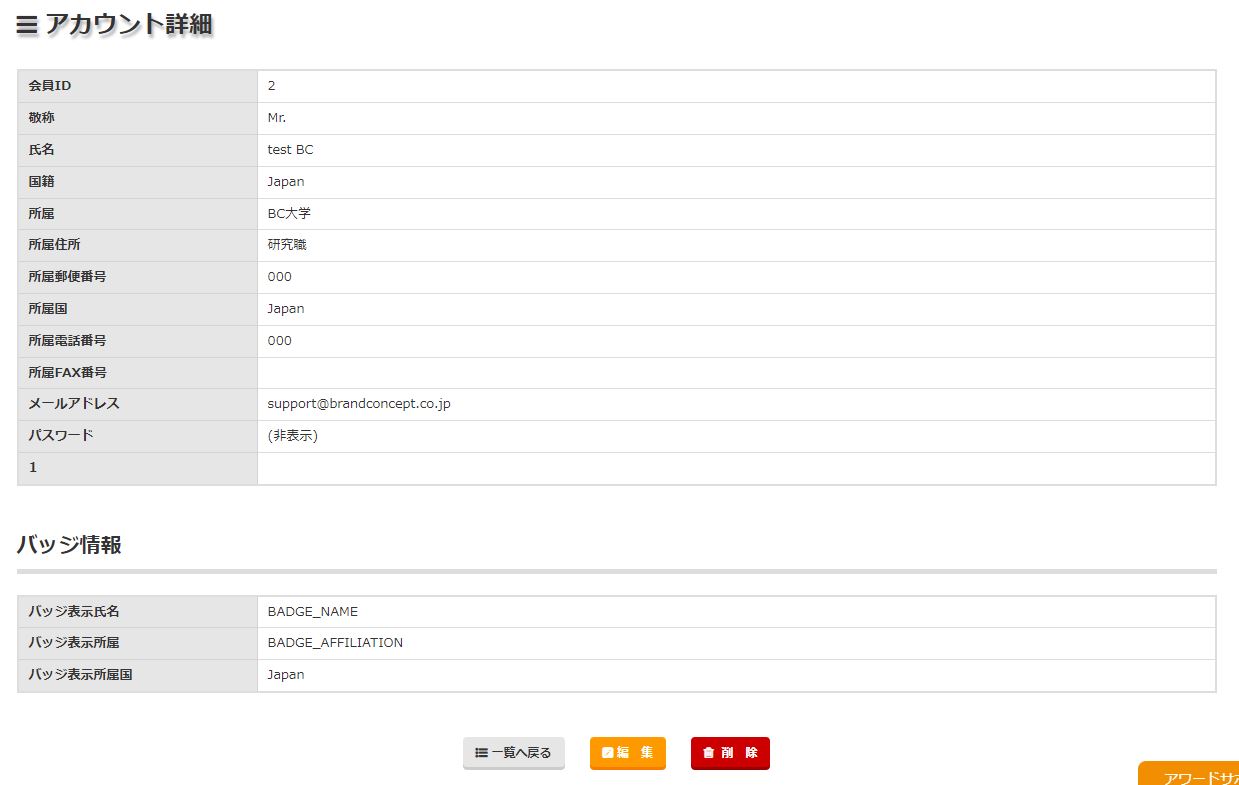
Task: Click the パスワード value (非表示)
Action: tap(292, 436)
